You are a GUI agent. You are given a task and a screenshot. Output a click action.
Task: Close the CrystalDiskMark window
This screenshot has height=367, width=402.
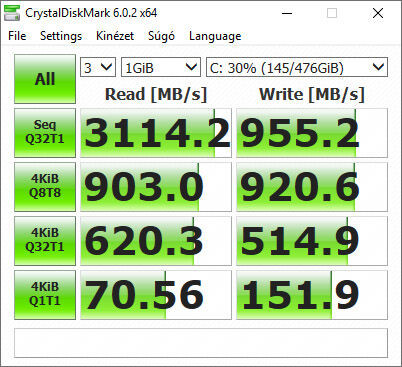378,13
